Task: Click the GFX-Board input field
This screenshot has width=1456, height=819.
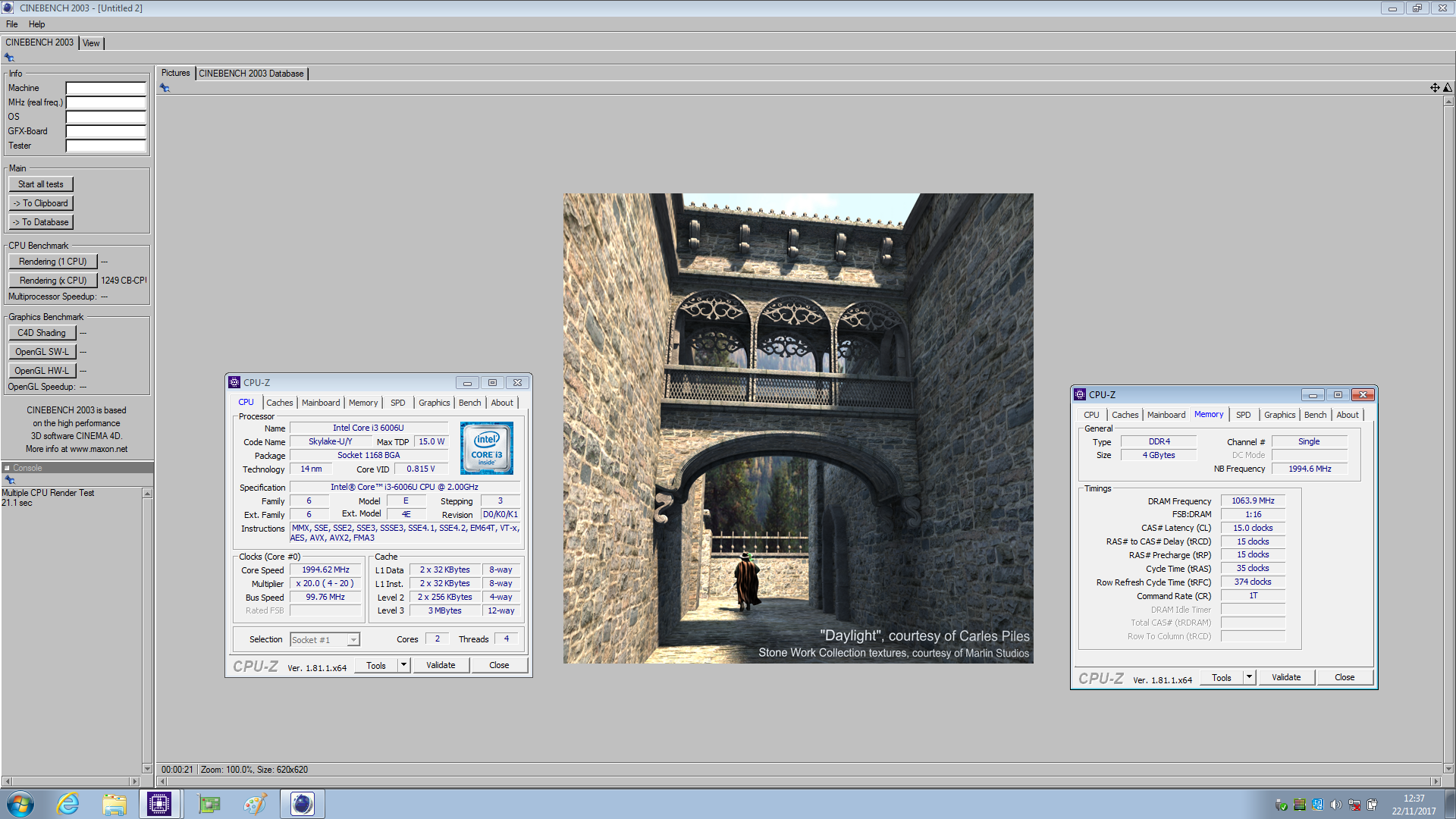Action: [x=105, y=131]
